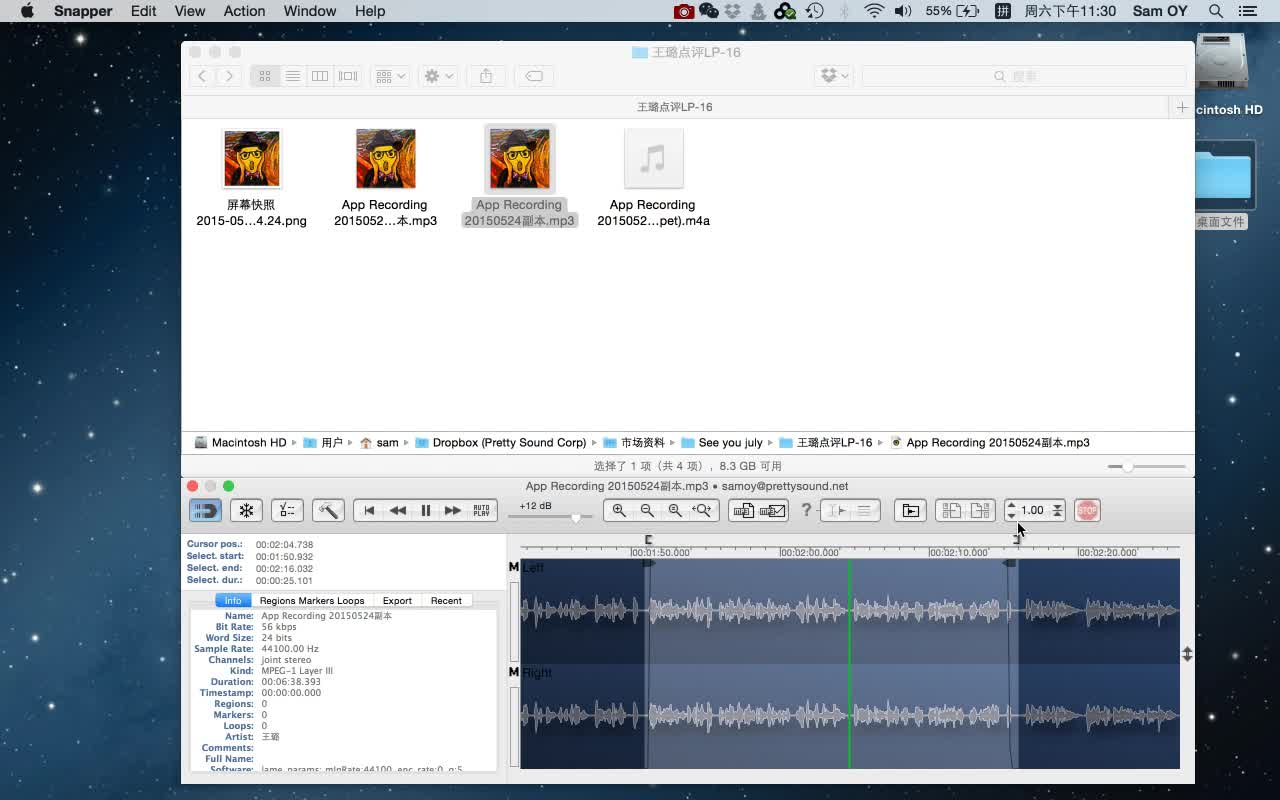Click the Finder share button
Screen dimensions: 1280x800
point(486,76)
